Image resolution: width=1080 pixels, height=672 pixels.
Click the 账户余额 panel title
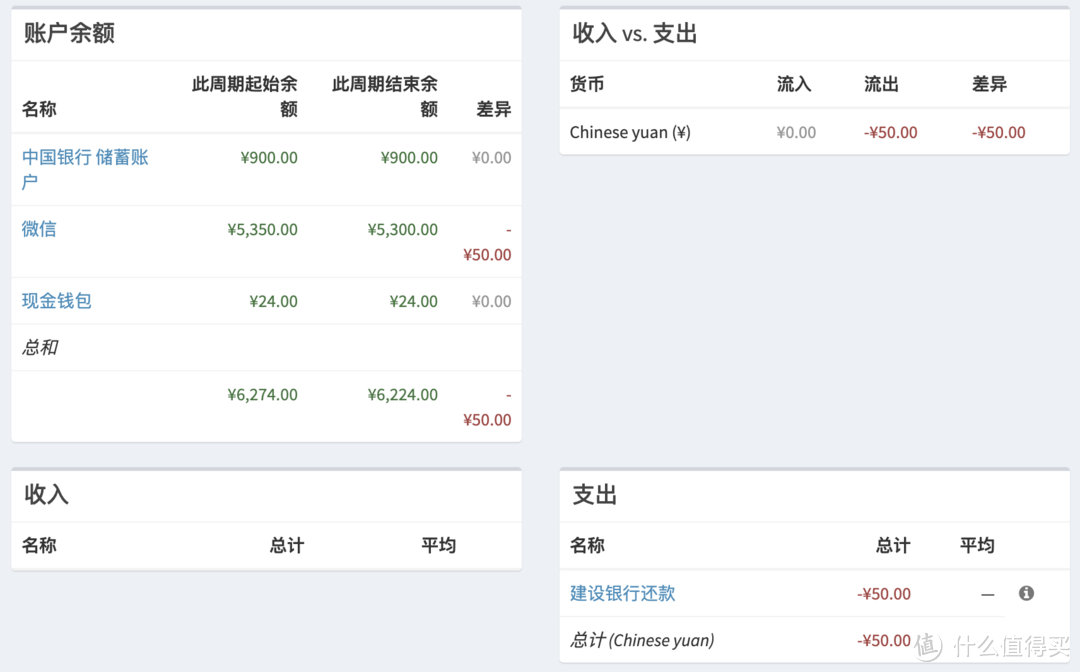(69, 33)
